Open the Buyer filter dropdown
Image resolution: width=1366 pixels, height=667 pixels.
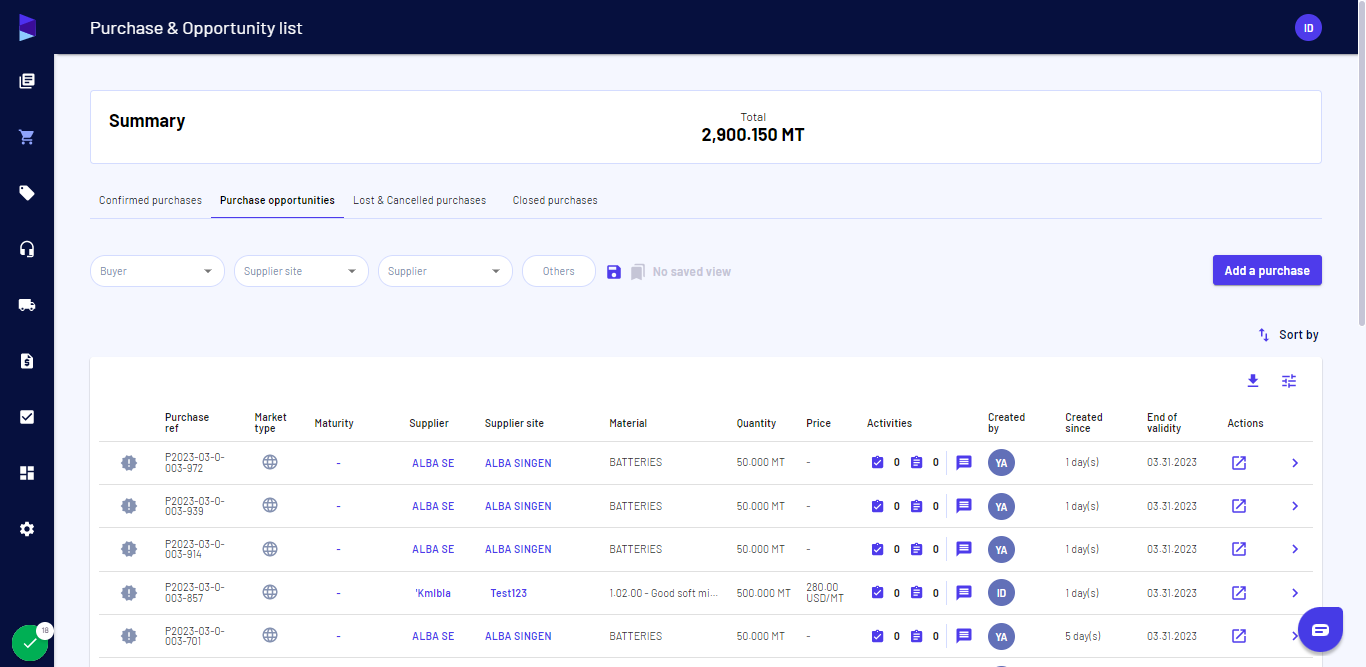[x=157, y=271]
